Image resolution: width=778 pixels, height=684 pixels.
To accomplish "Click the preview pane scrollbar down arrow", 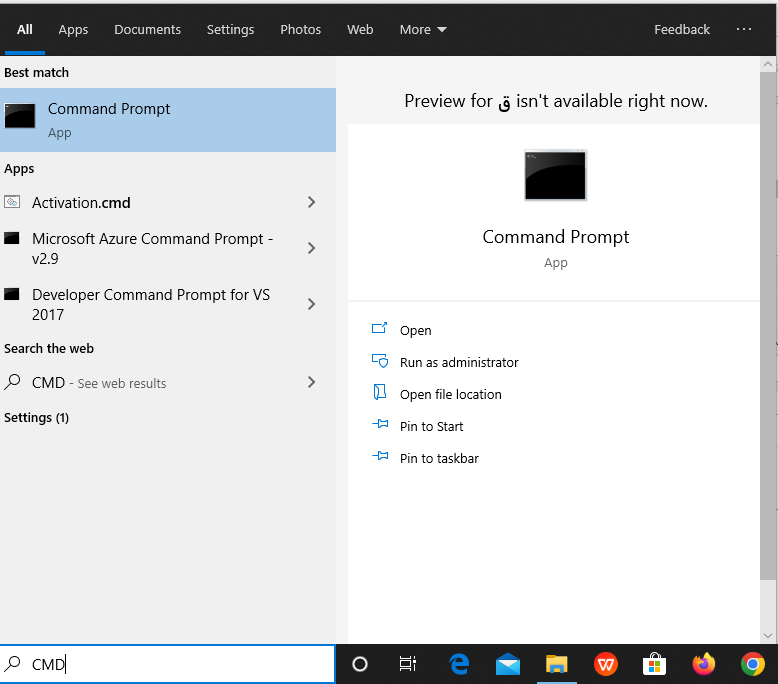I will (x=768, y=635).
